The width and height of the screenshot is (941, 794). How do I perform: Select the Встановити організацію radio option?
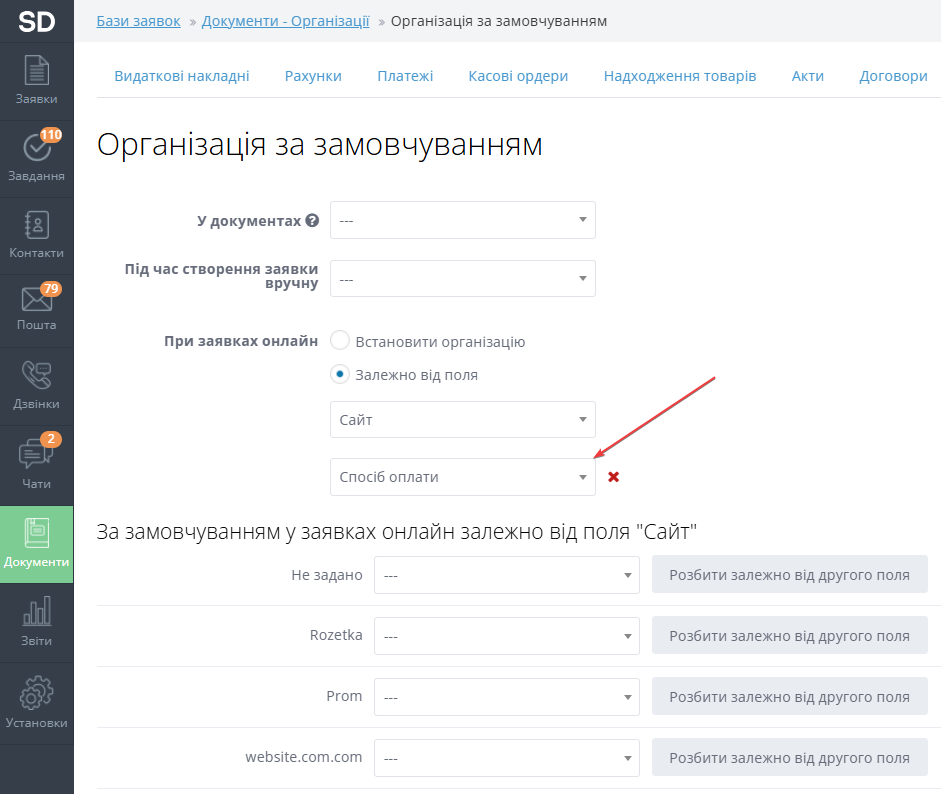(x=340, y=341)
